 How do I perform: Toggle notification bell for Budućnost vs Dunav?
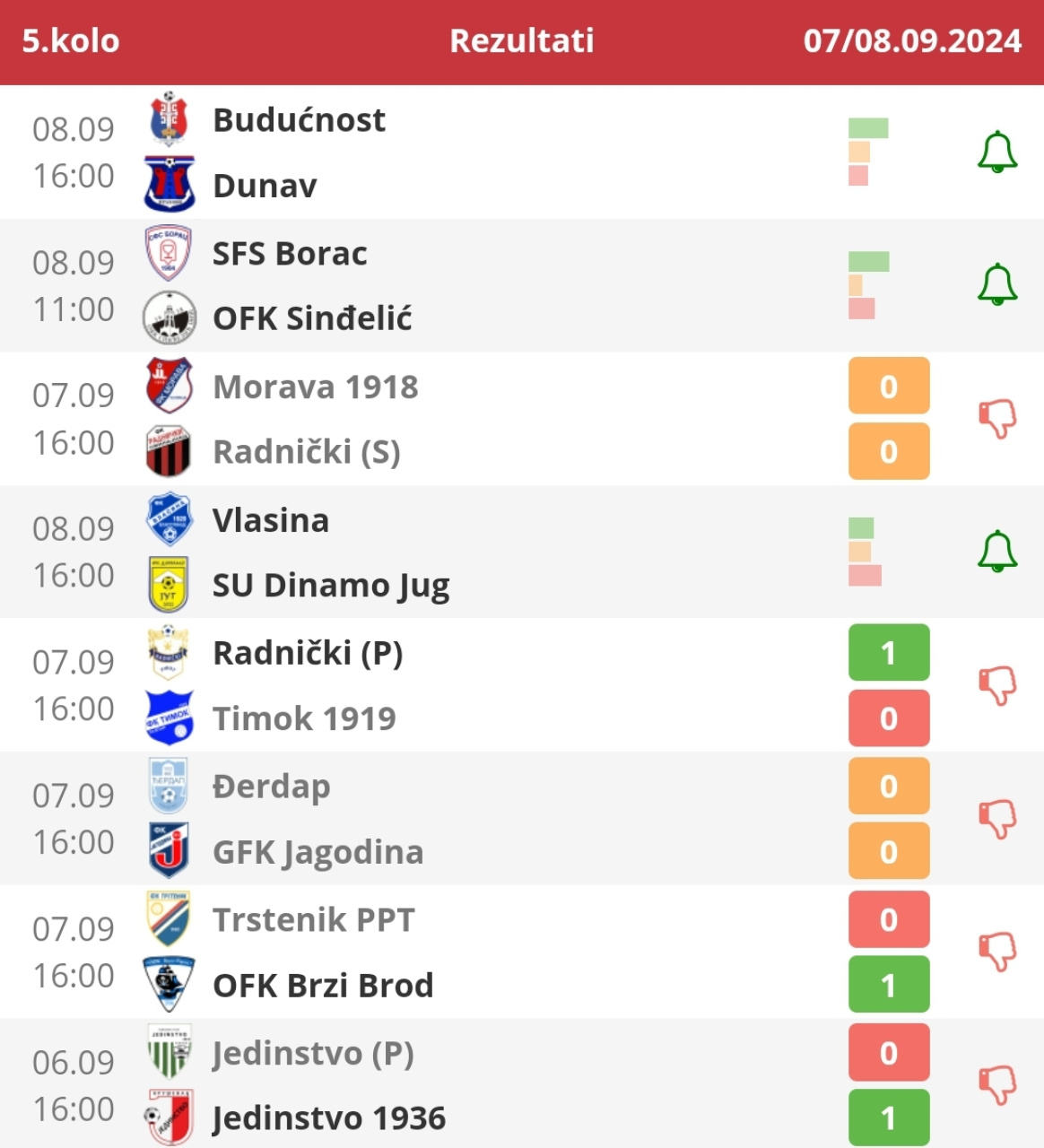(x=996, y=152)
